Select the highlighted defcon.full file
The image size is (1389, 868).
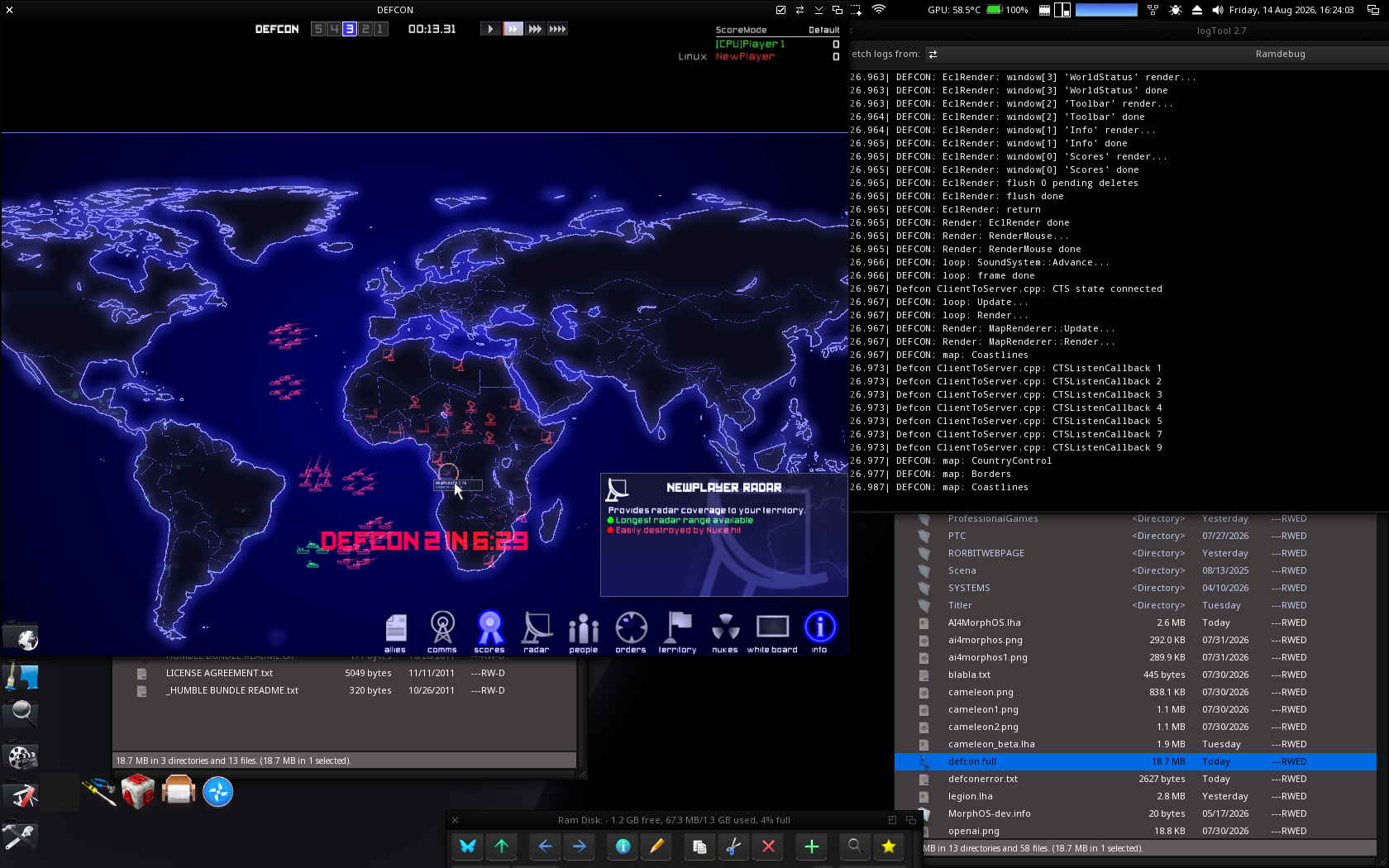tap(1135, 761)
